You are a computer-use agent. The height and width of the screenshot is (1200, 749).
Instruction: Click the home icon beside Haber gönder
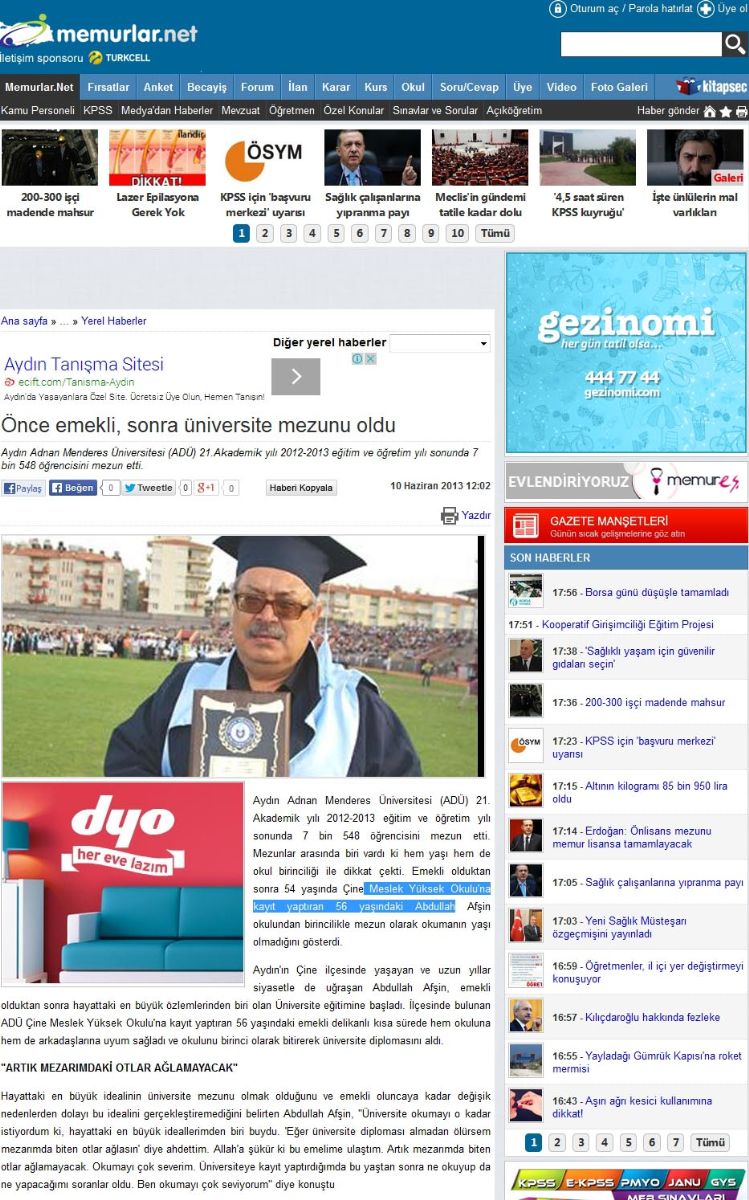pos(710,111)
